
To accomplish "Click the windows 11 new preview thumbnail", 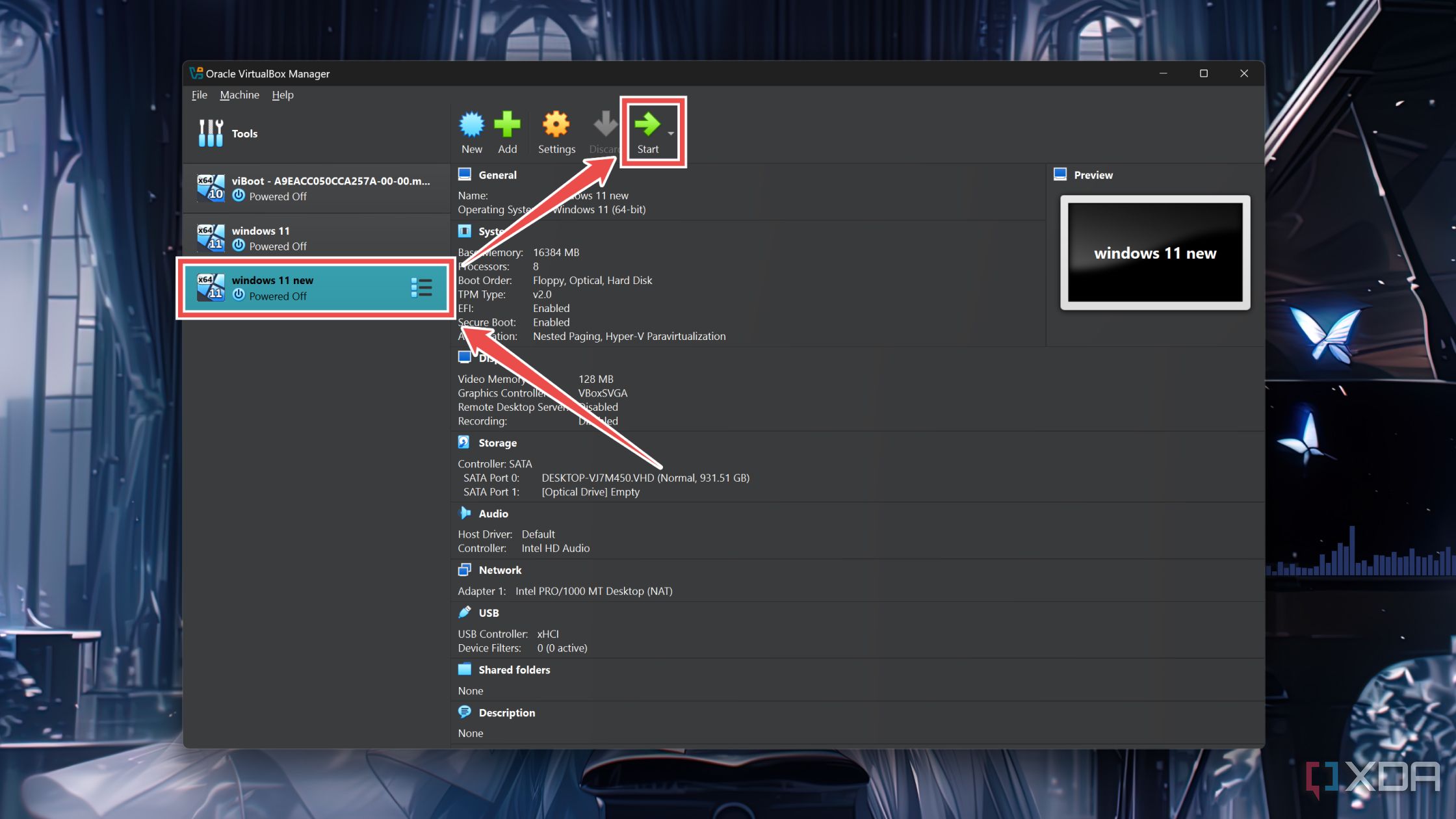I will [1154, 252].
